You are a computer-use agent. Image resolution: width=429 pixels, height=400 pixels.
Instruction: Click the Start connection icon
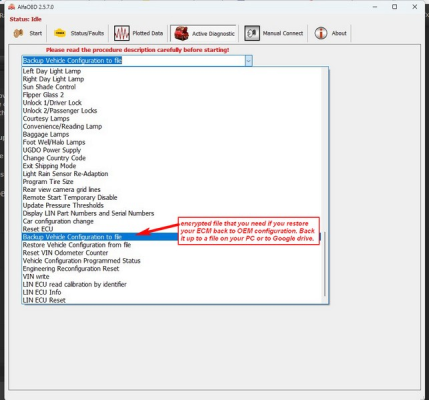pos(18,33)
